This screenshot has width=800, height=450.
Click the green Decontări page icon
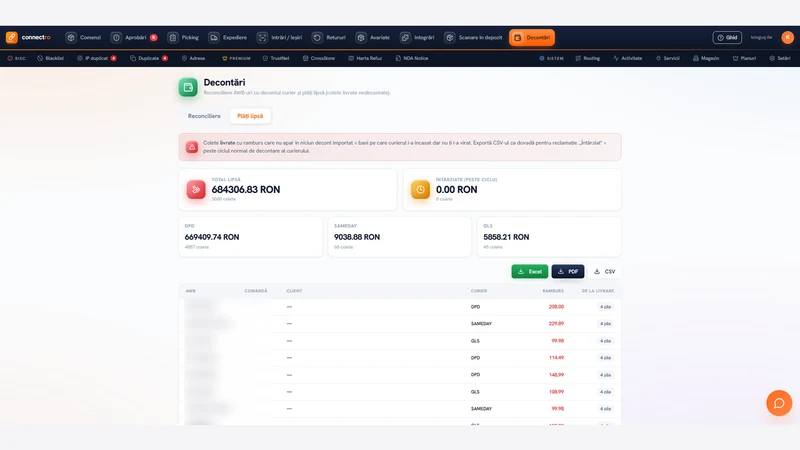click(188, 87)
